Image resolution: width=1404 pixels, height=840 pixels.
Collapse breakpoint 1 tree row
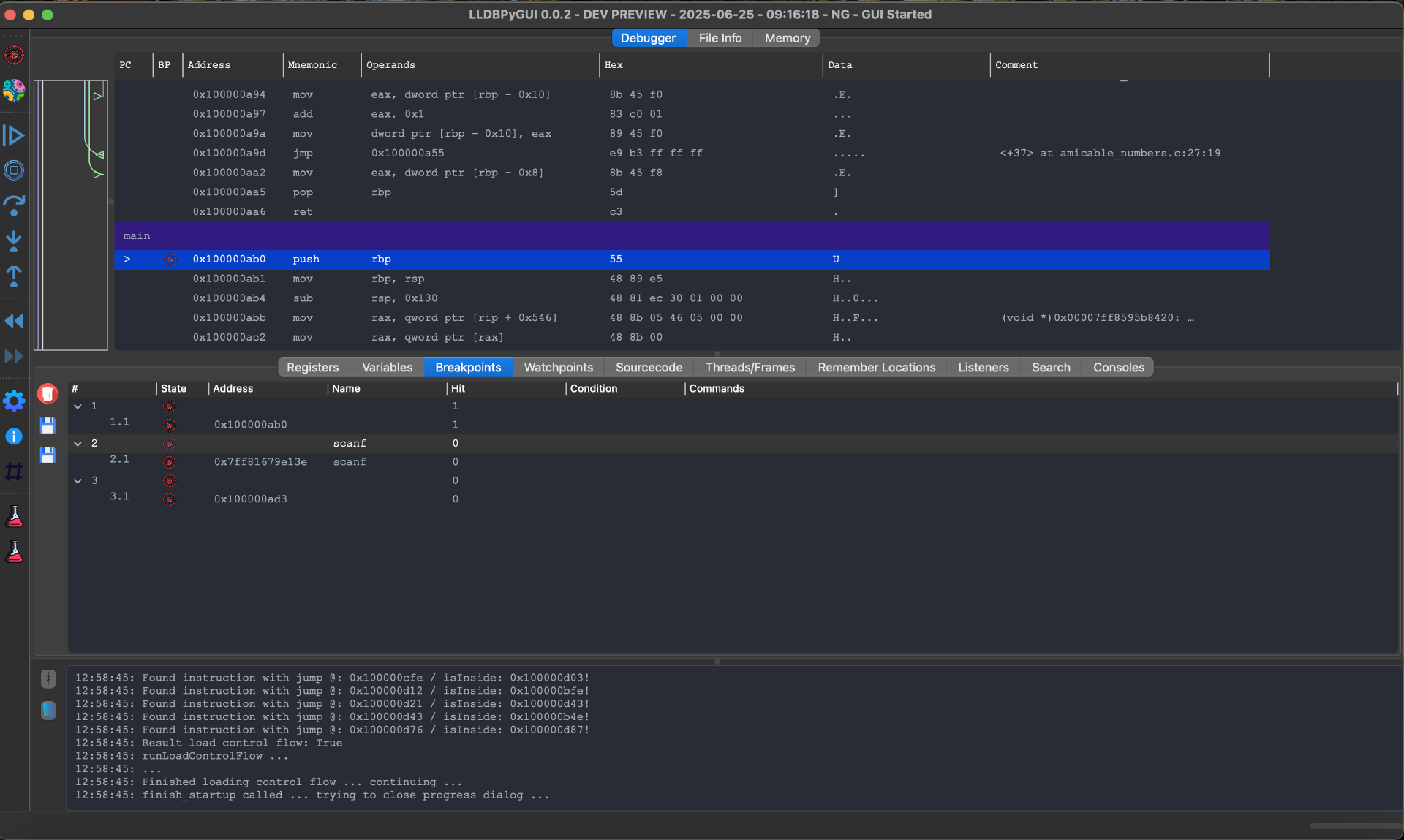pyautogui.click(x=78, y=406)
